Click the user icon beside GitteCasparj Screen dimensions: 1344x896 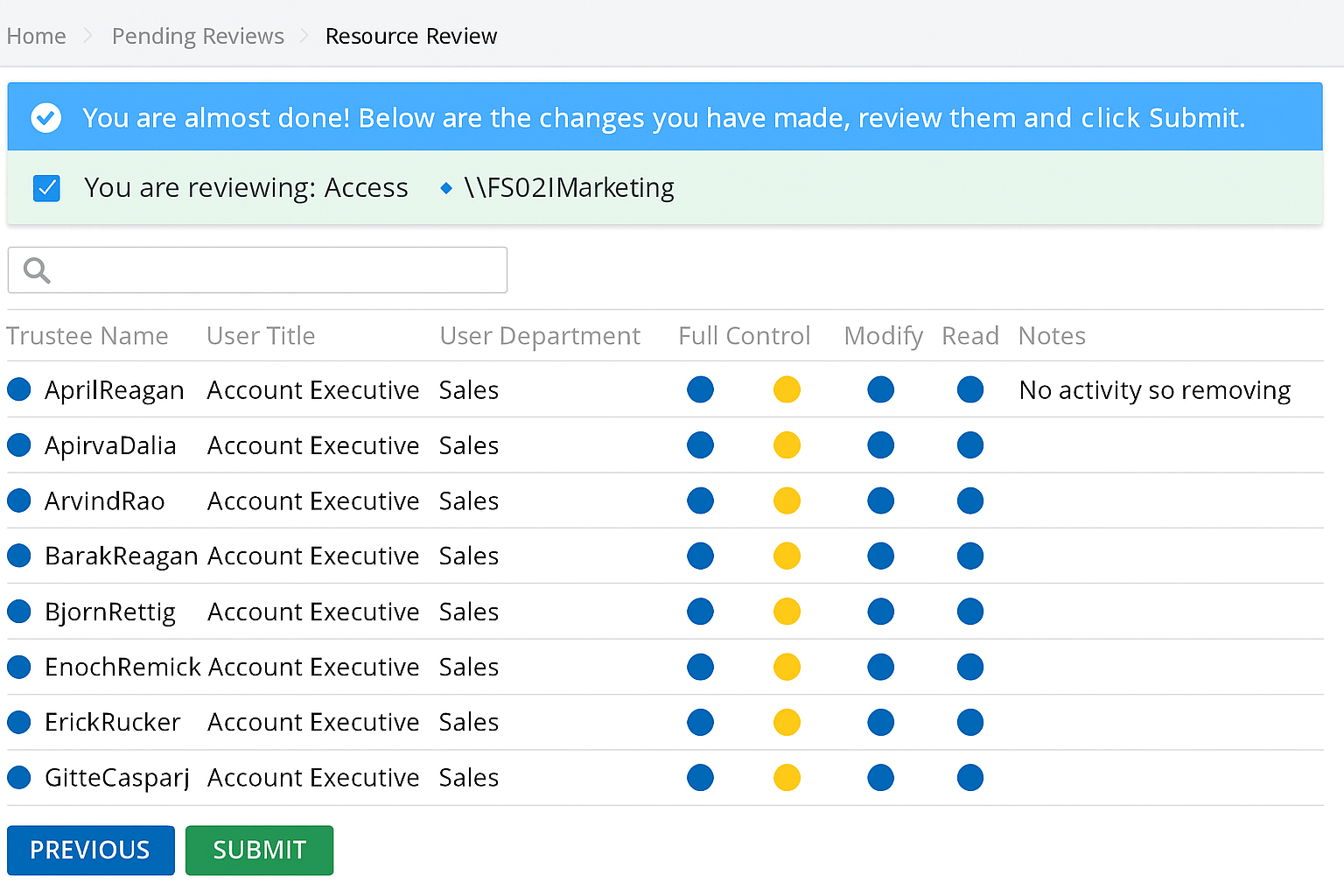(18, 777)
